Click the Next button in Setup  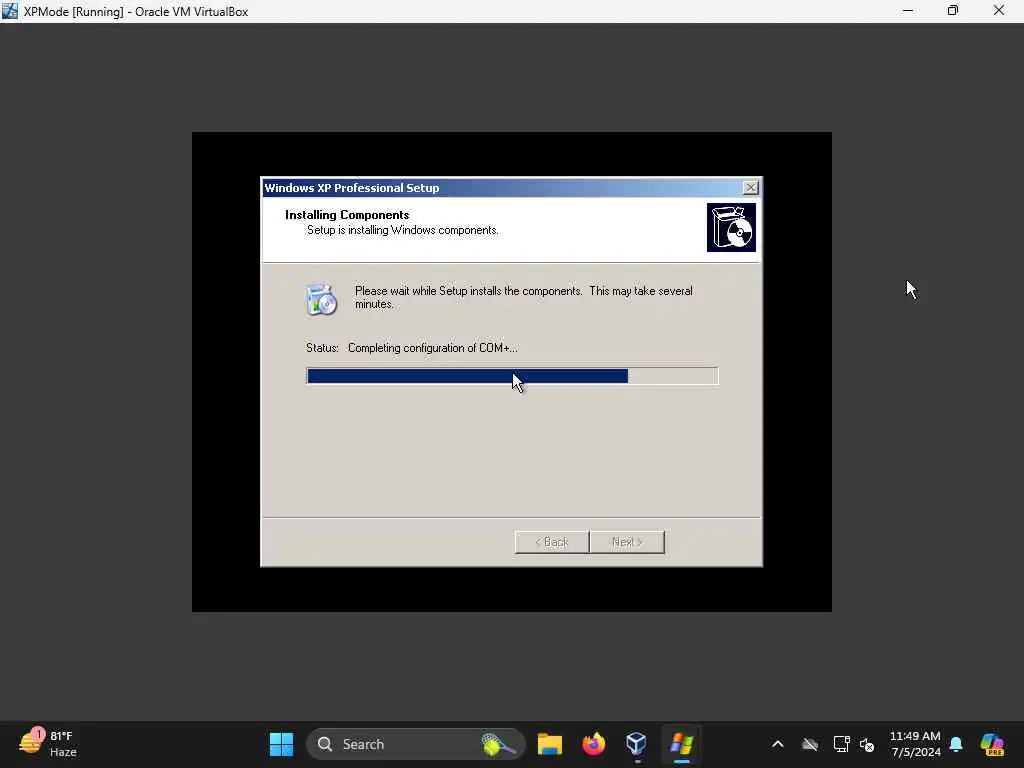point(627,542)
